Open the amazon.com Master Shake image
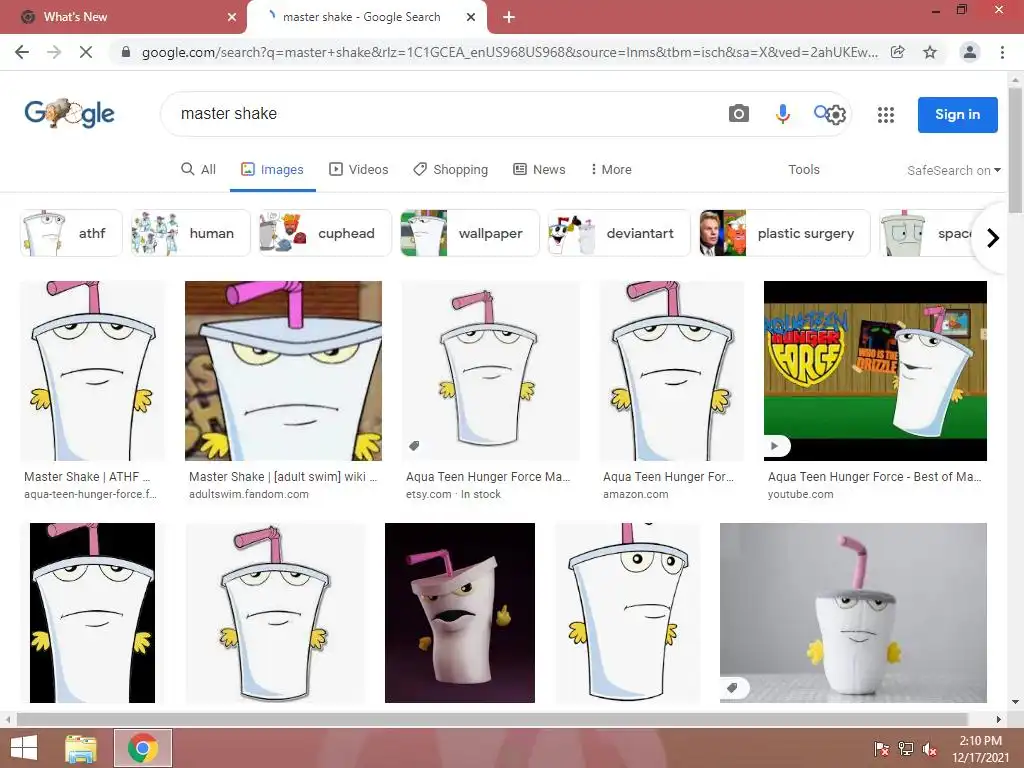 point(672,371)
